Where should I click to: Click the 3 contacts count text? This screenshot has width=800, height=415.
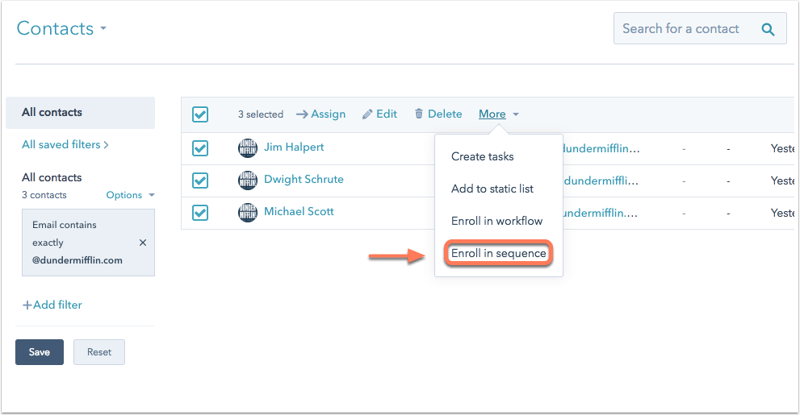click(44, 195)
